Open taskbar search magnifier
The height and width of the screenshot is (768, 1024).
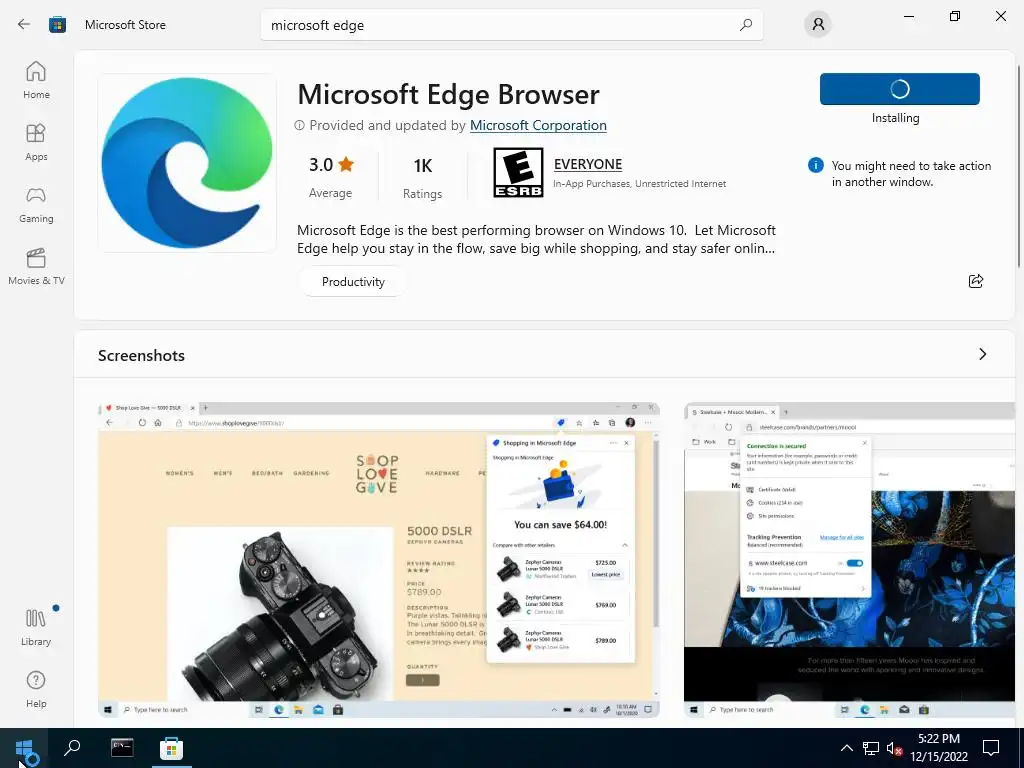tap(72, 747)
